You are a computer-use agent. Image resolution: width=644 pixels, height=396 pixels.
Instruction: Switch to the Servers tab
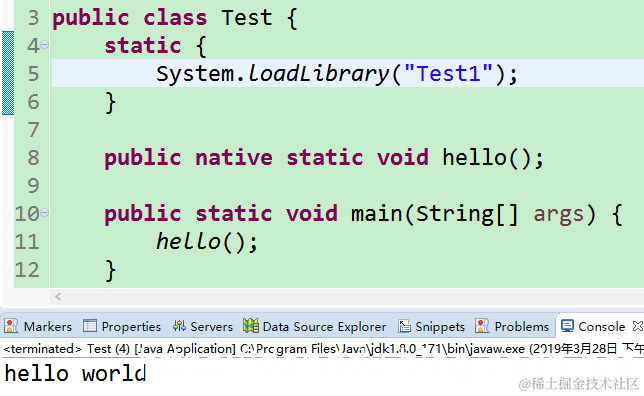(x=203, y=327)
